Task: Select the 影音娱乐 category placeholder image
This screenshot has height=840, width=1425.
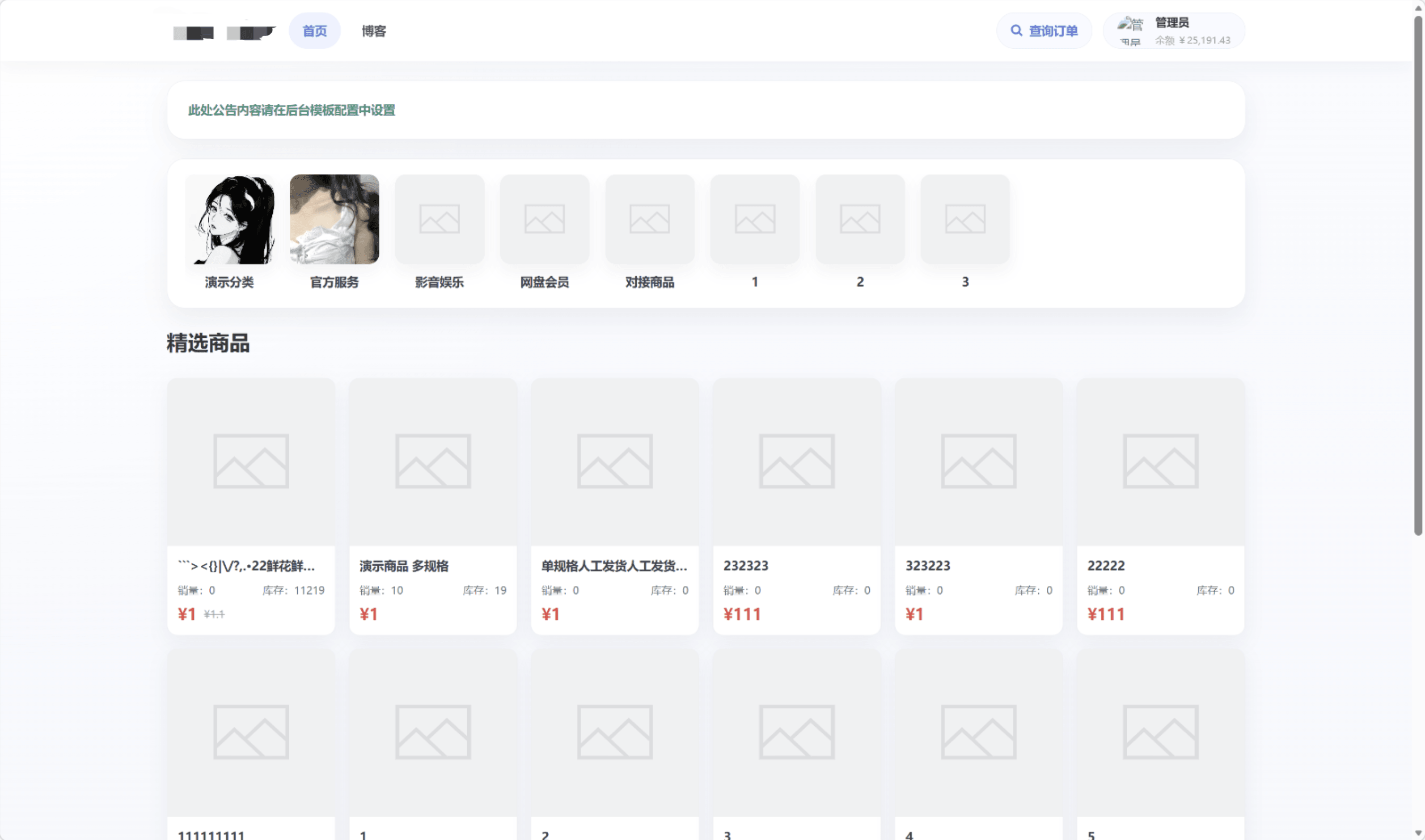Action: point(439,219)
